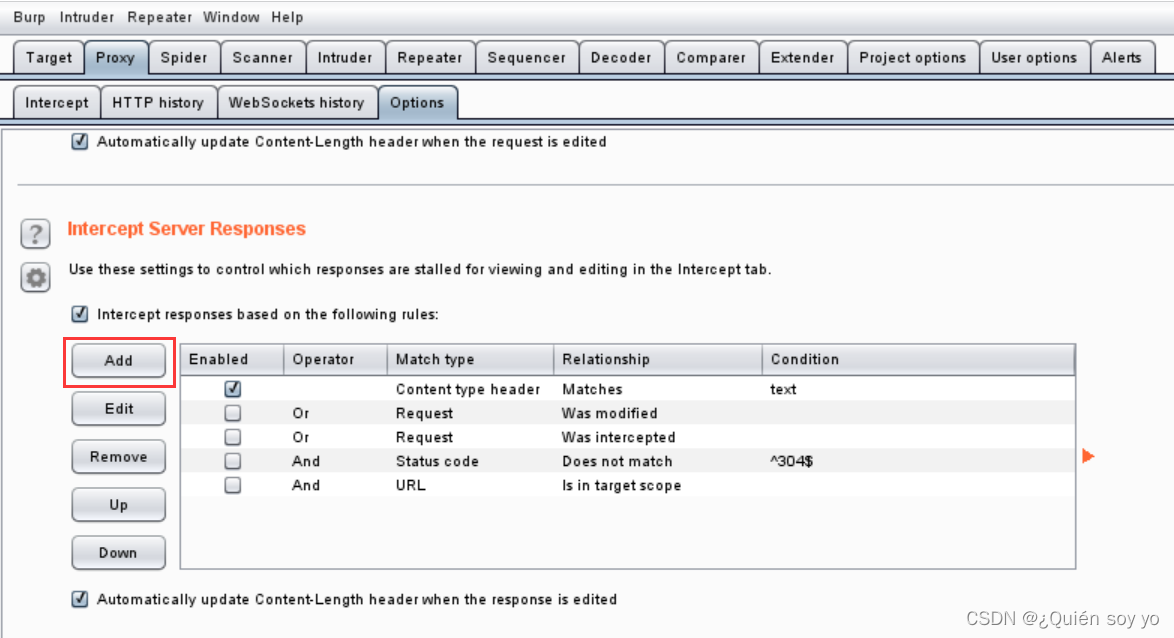Switch to the Decoder tab

point(621,58)
